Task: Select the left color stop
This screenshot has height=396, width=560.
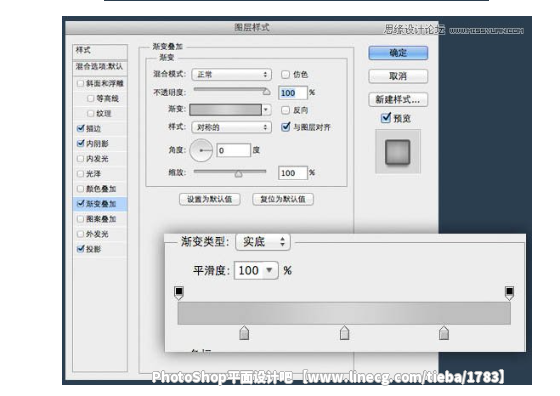Action: coord(244,333)
